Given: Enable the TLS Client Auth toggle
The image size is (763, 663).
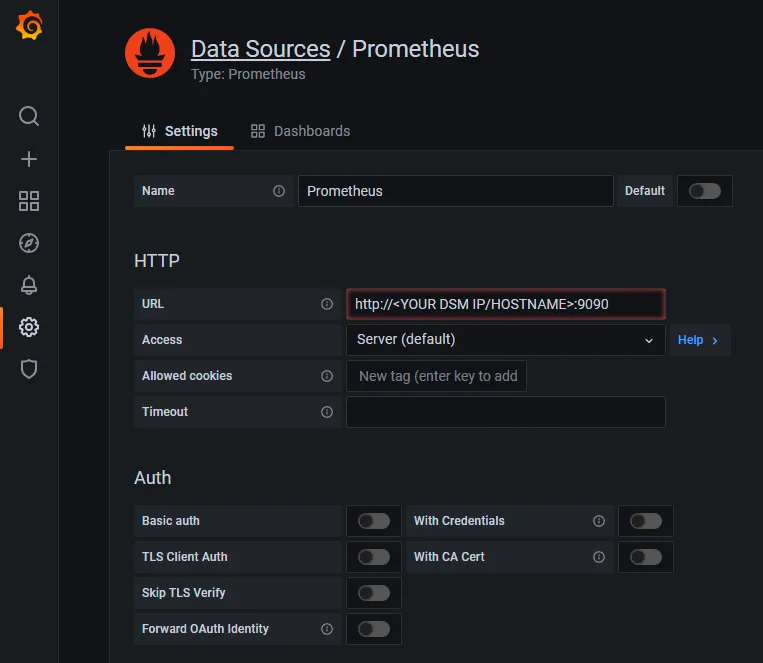Looking at the screenshot, I should pos(374,557).
